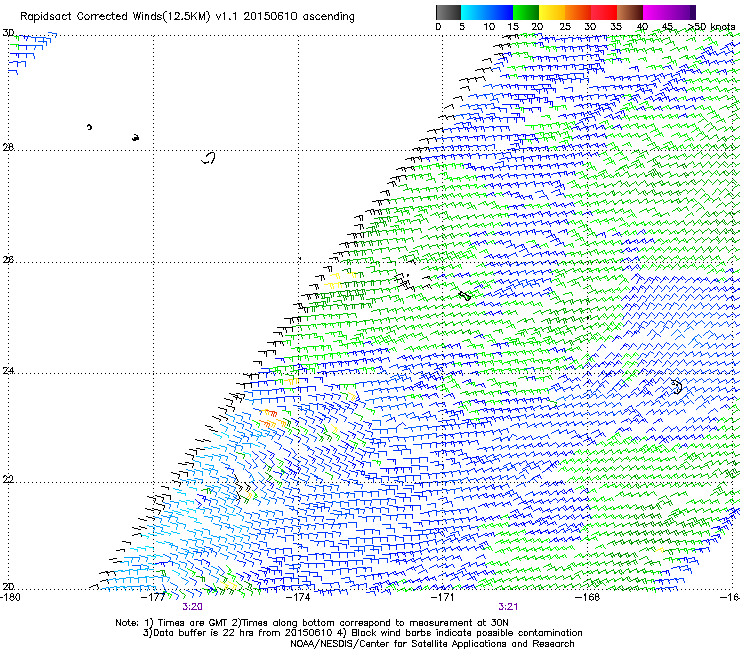Click the '15' legend speed label

513,27
